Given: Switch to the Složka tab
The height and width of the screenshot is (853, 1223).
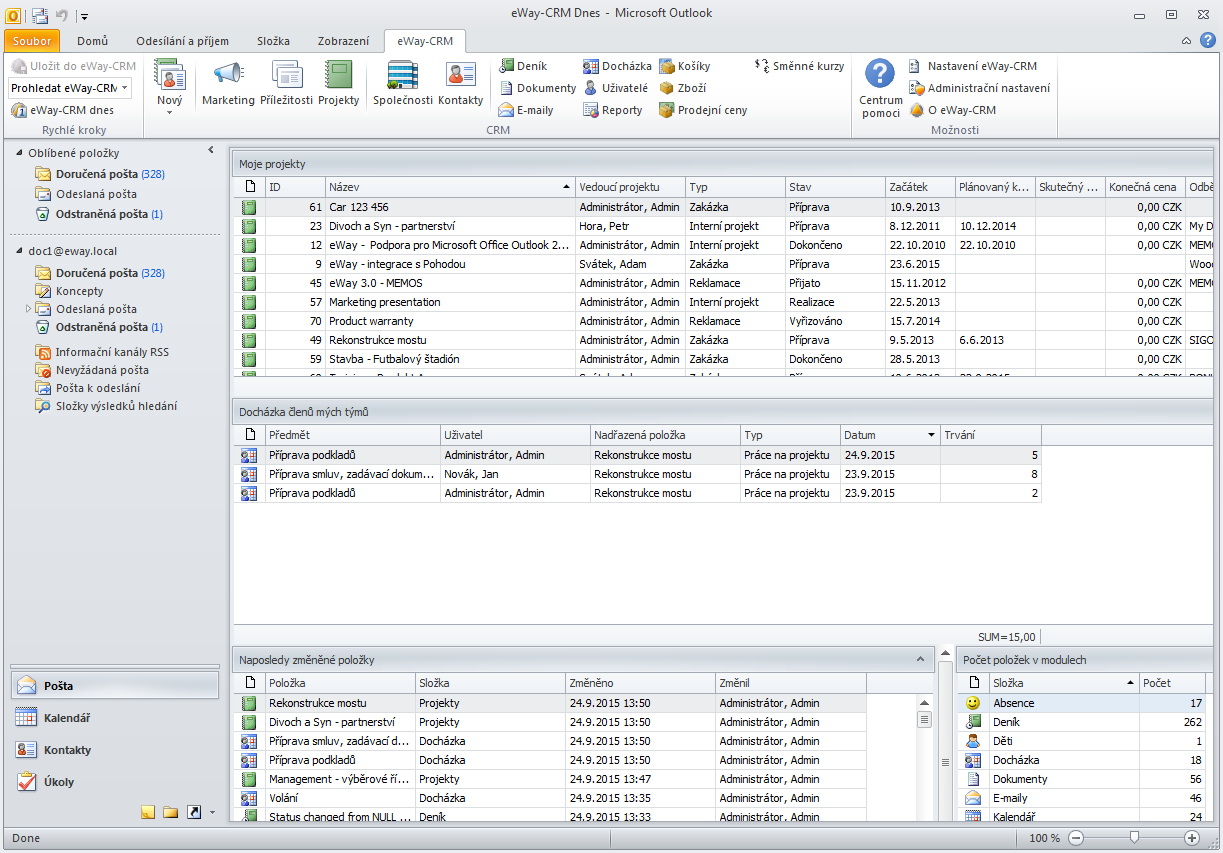Looking at the screenshot, I should coord(273,41).
